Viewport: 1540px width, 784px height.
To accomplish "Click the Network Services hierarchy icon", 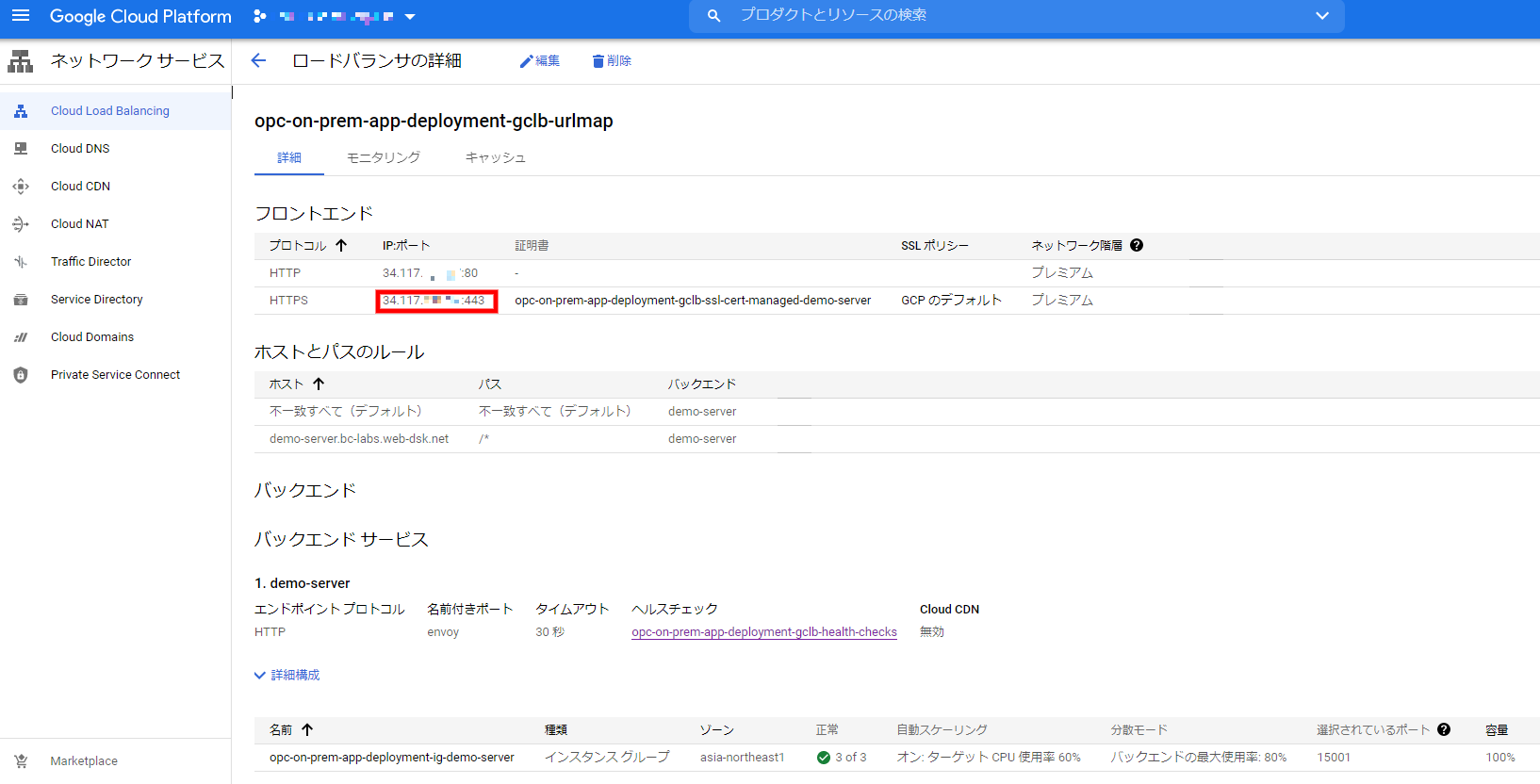I will coord(21,61).
